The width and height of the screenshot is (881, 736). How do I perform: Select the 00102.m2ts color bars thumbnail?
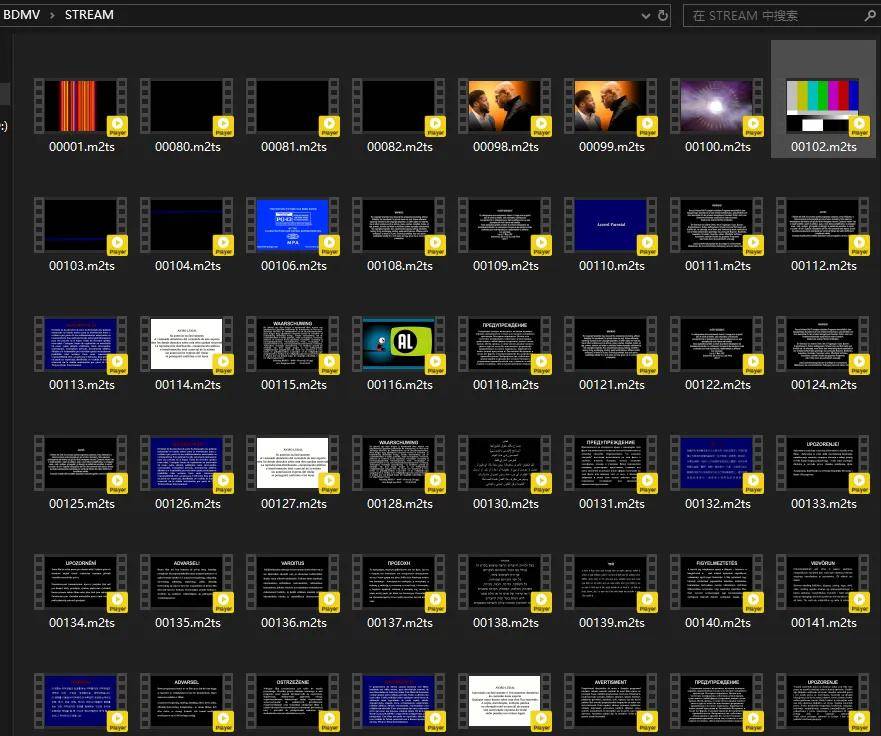coord(823,106)
